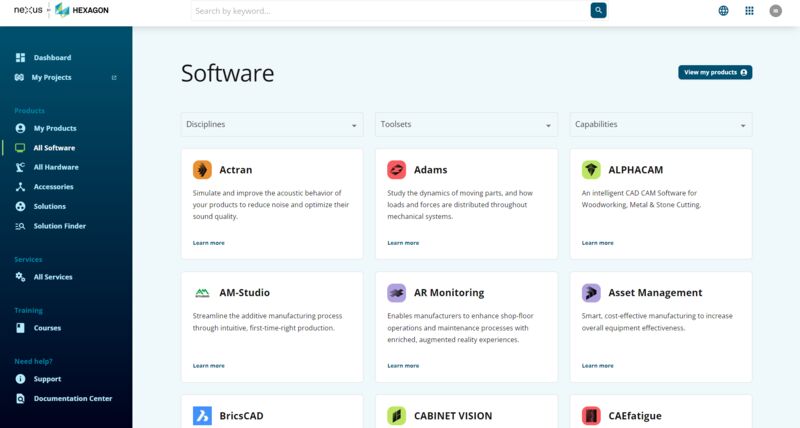Screen dimensions: 800x428
Task: Navigate to All Hardware
Action: tap(56, 167)
